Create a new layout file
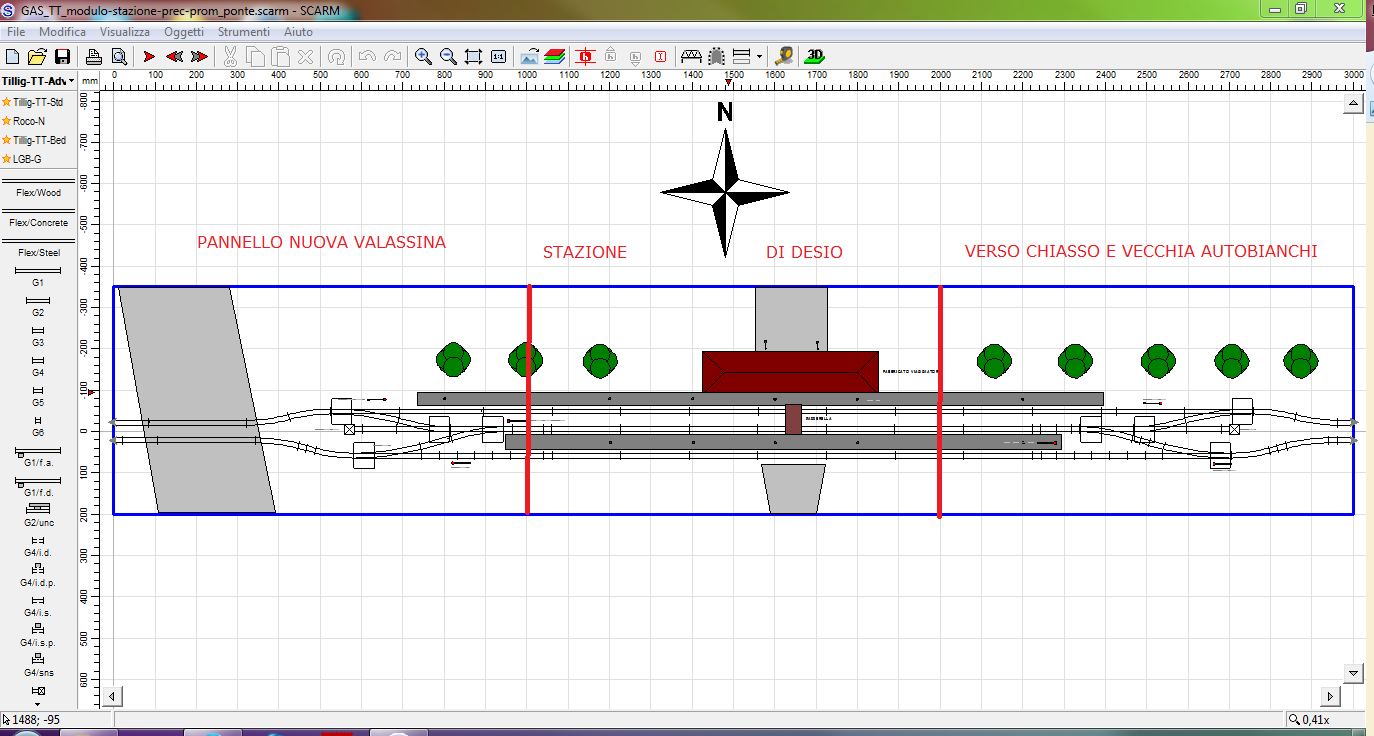The image size is (1374, 736). pyautogui.click(x=13, y=56)
